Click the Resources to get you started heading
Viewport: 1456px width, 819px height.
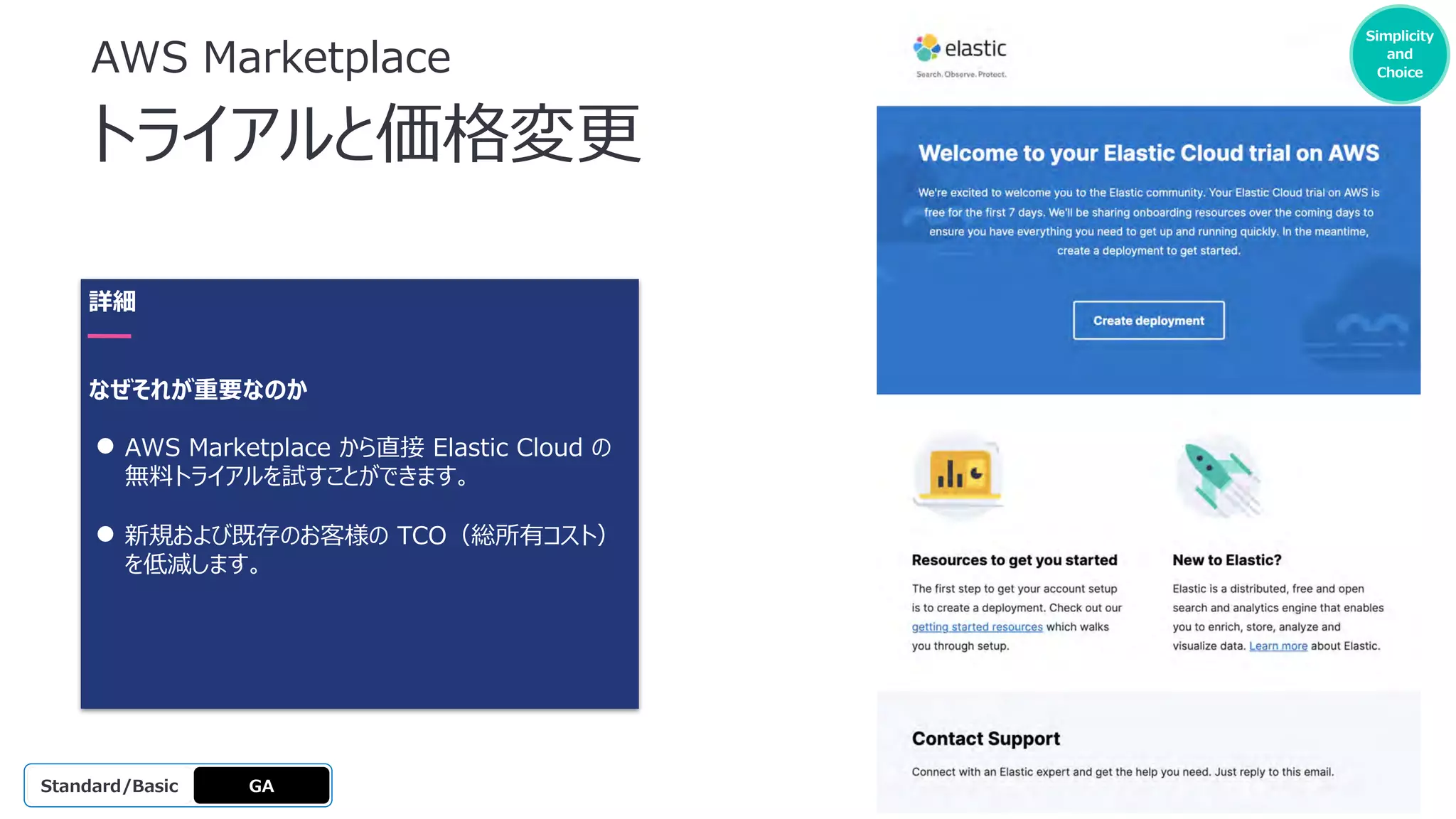[1015, 560]
